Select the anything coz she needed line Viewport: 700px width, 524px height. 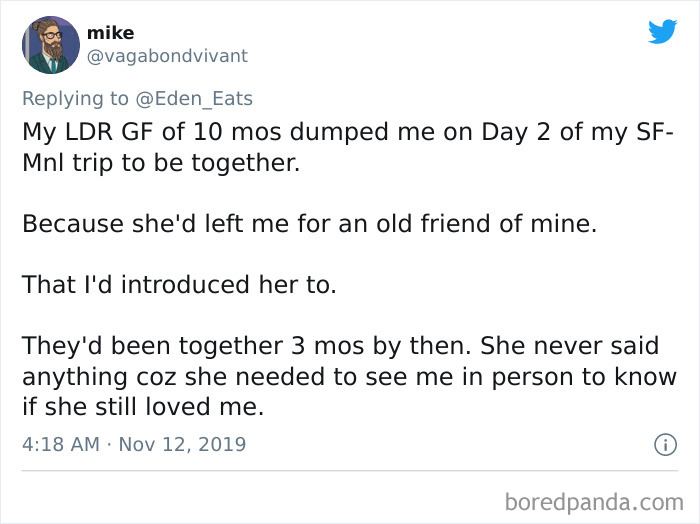click(350, 377)
